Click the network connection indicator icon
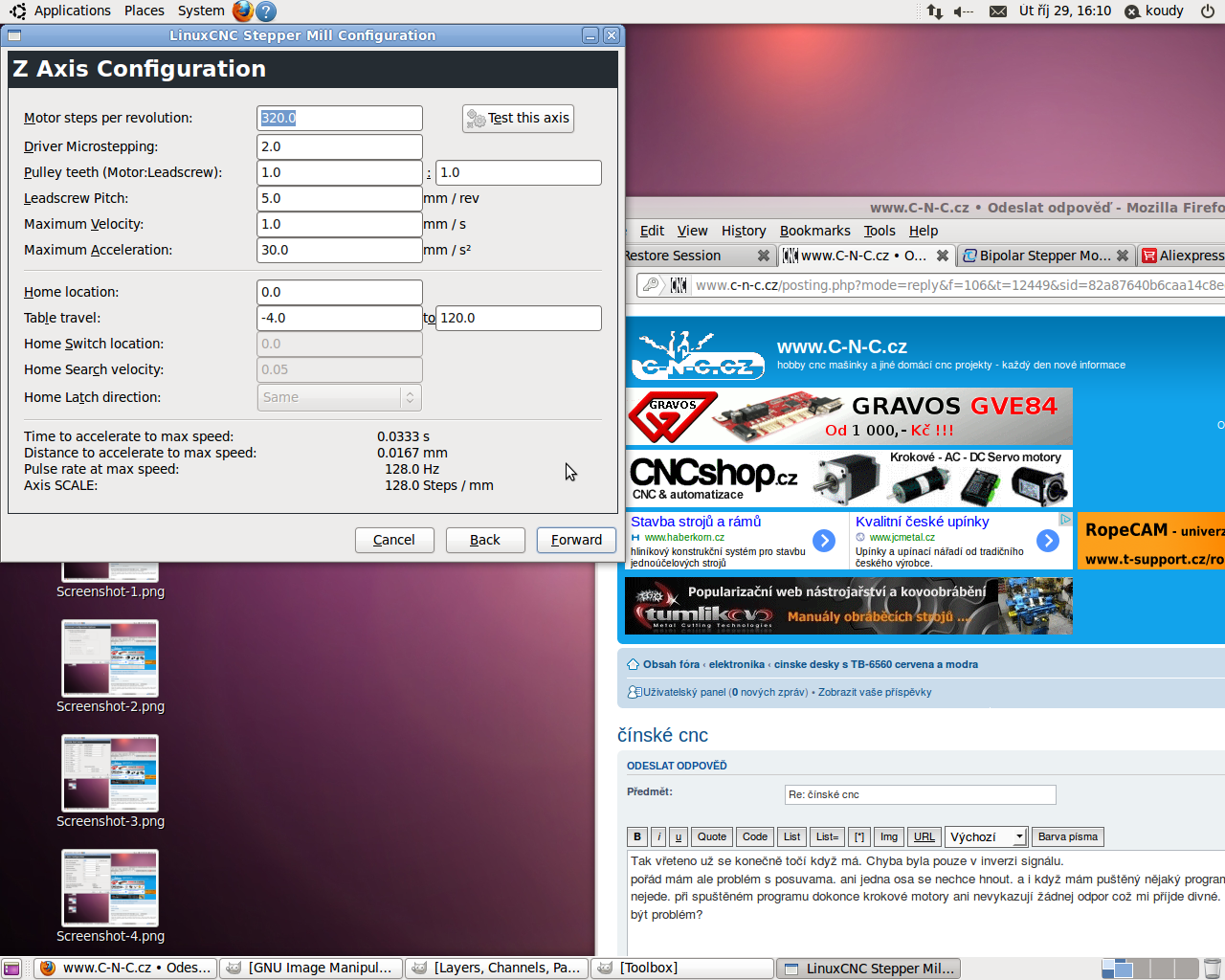Screen dimensions: 1225x980 [x=934, y=11]
